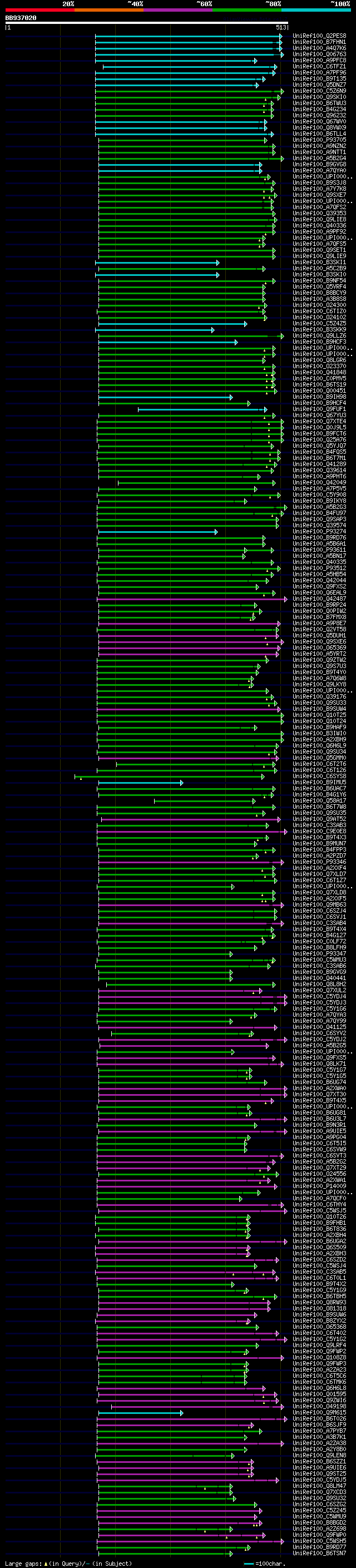This screenshot has width=356, height=1568.
Task: Select the query label BB937020
Action: pyautogui.click(x=21, y=18)
